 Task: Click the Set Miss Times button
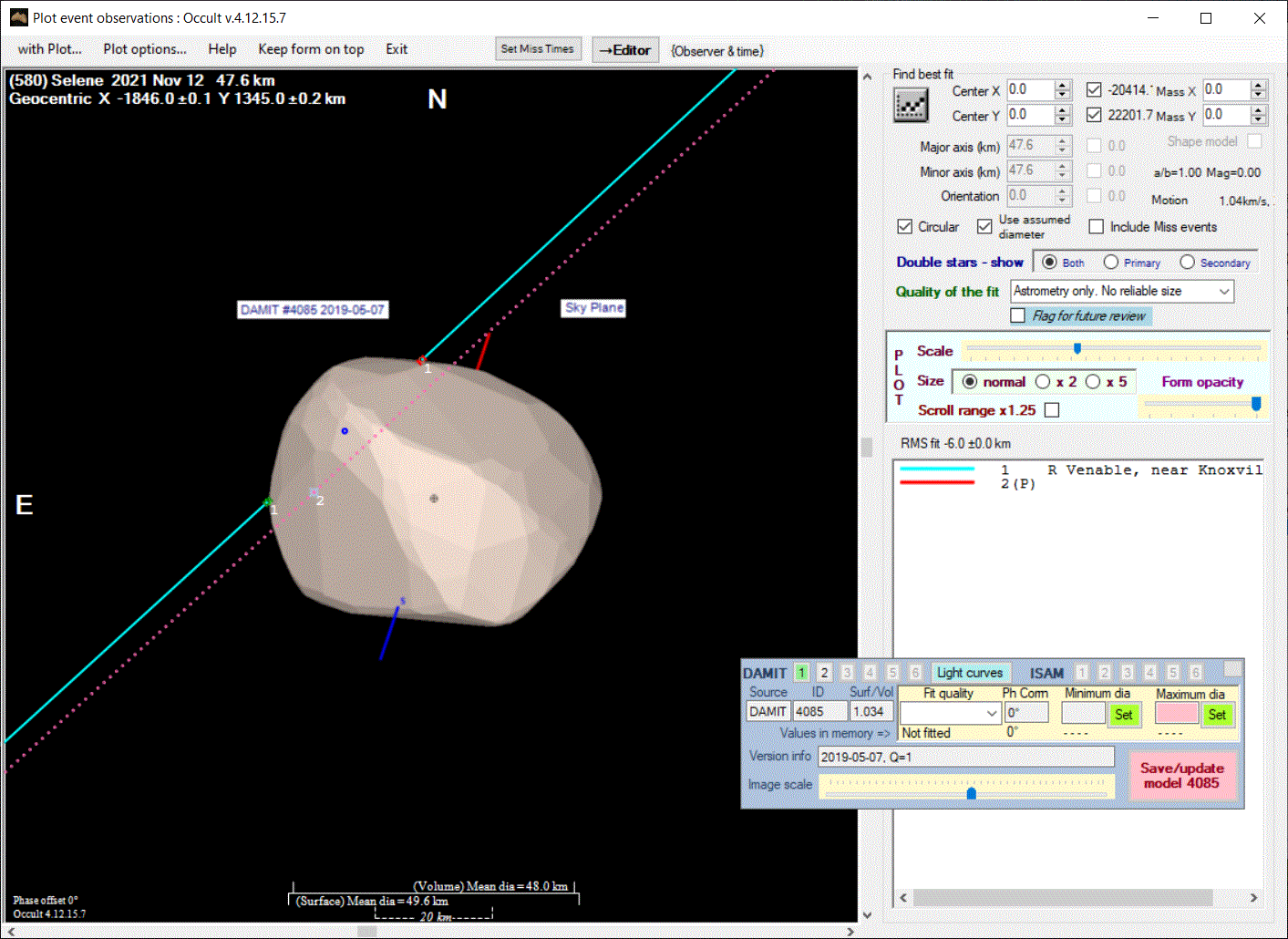coord(538,49)
